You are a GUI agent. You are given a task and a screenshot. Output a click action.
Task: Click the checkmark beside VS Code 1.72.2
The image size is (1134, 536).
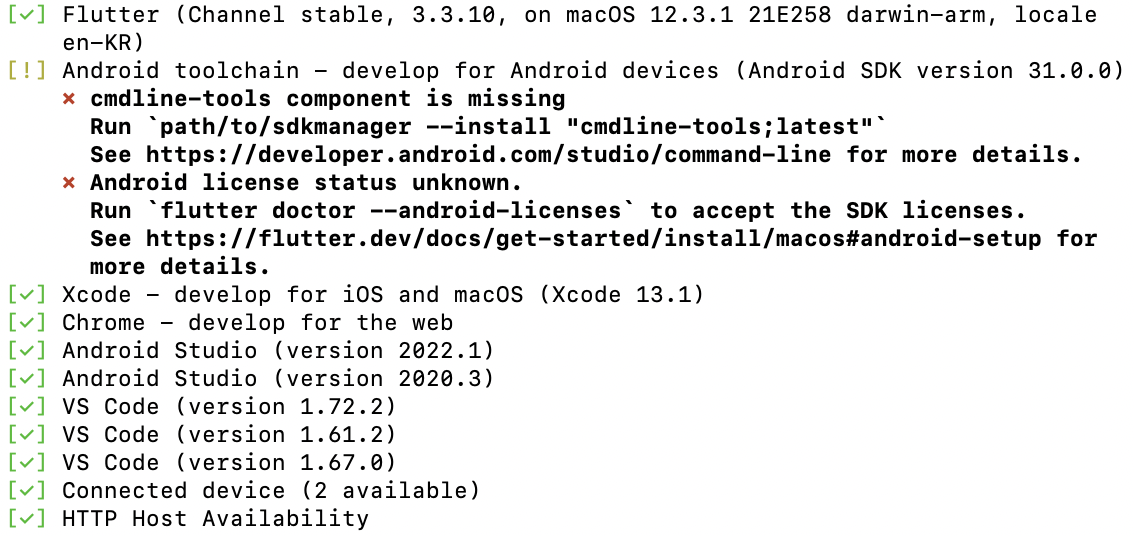[x=27, y=407]
